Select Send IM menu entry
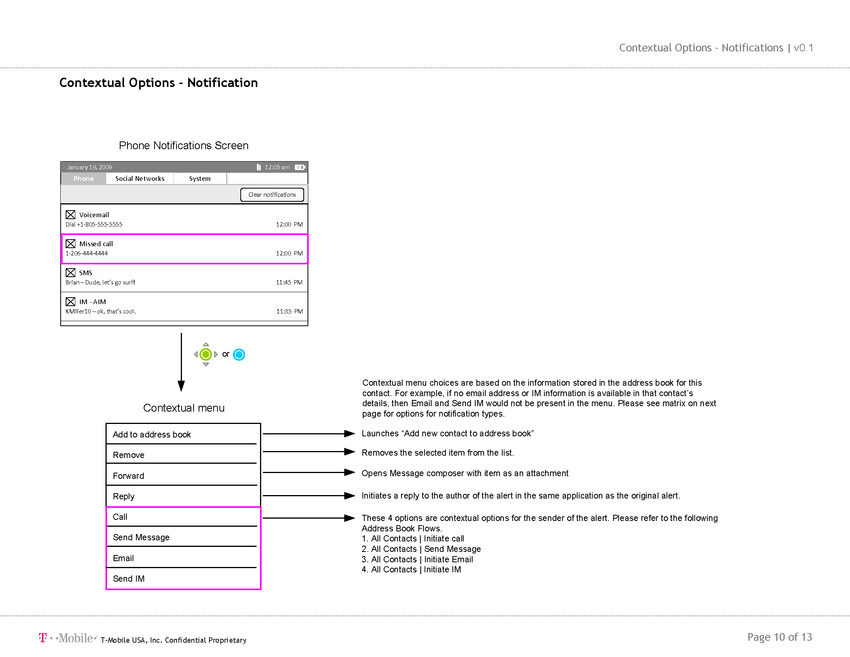Viewport: 850px width, 657px height. [183, 578]
